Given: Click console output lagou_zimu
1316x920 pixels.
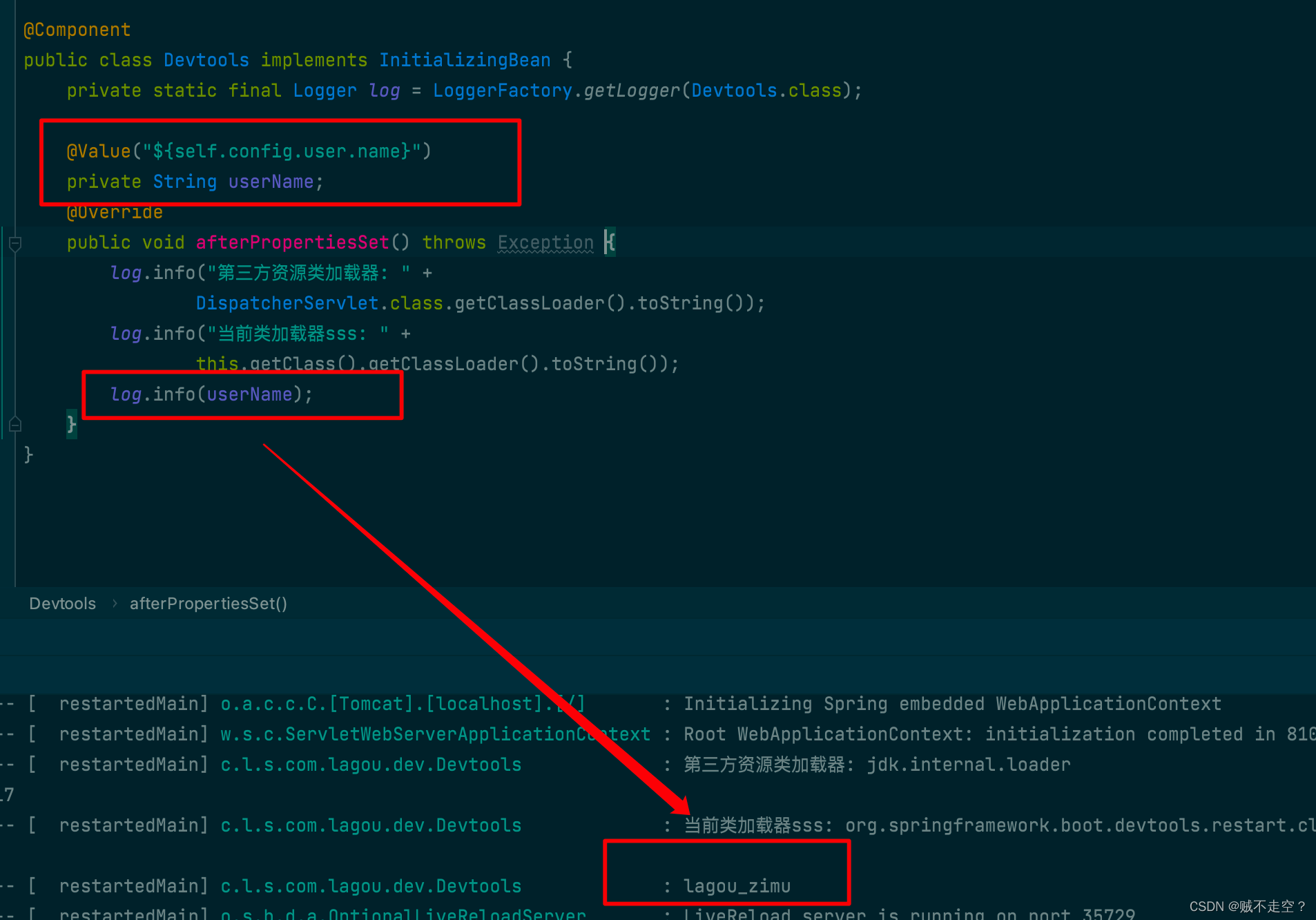Looking at the screenshot, I should click(737, 886).
